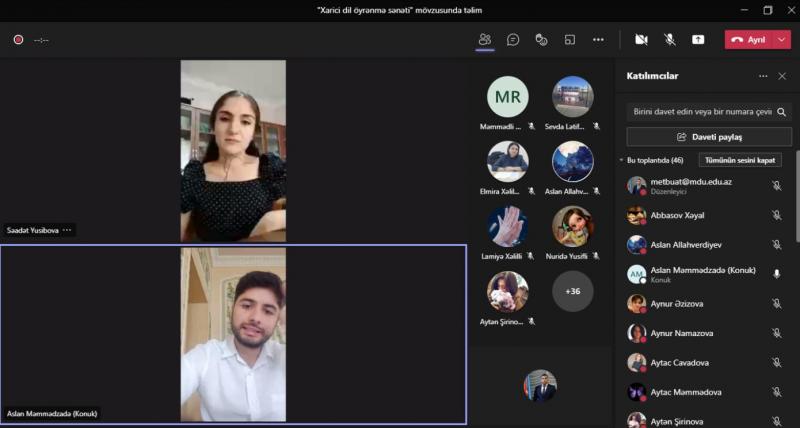The image size is (800, 428).
Task: Open participants panel more options ellipsis
Action: [763, 76]
